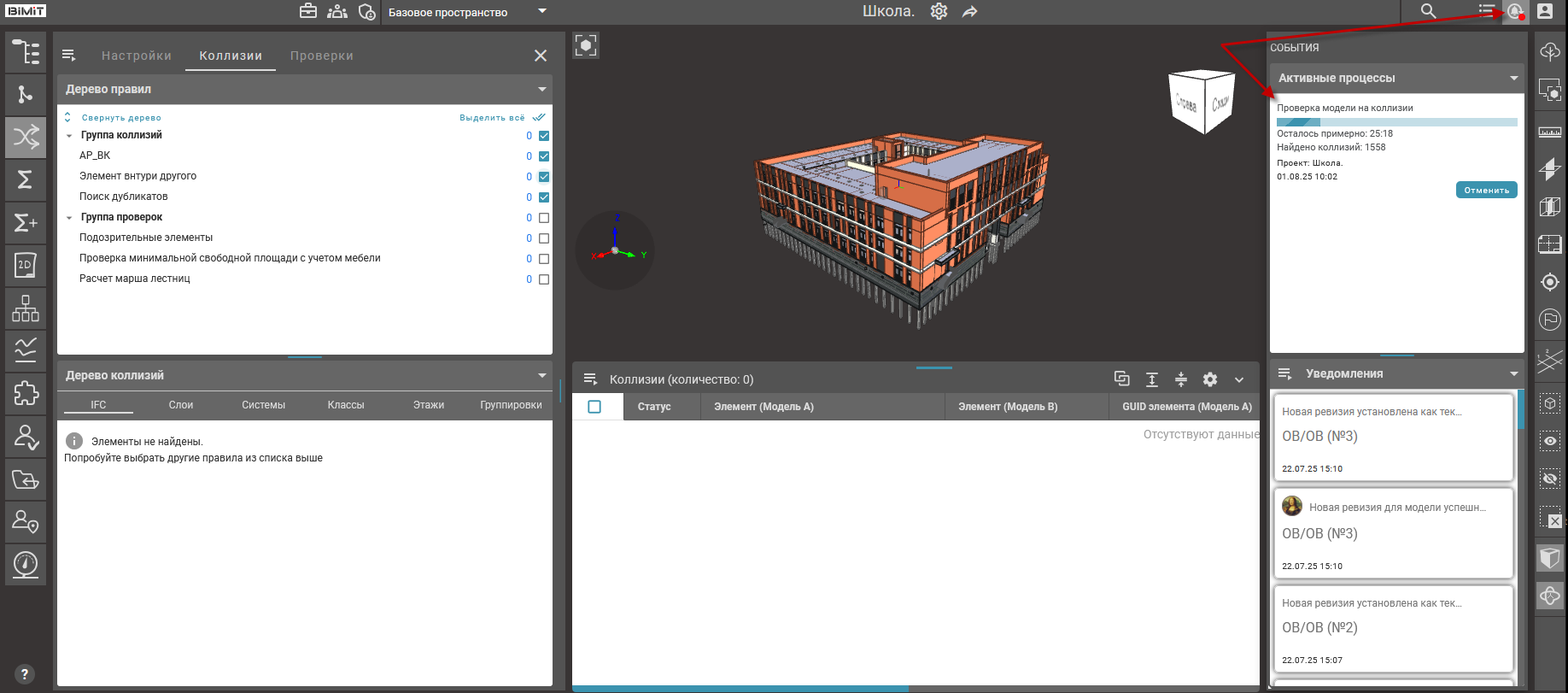Click the project settings gear next to Школа
The width and height of the screenshot is (1568, 693).
coord(939,11)
